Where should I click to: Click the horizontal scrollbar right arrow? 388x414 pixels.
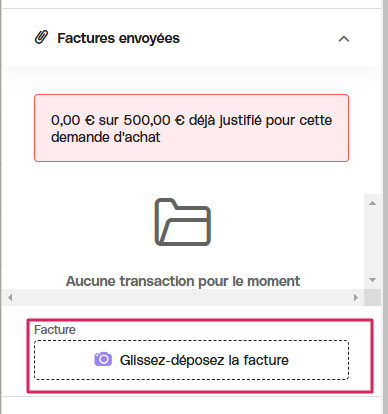[356, 297]
